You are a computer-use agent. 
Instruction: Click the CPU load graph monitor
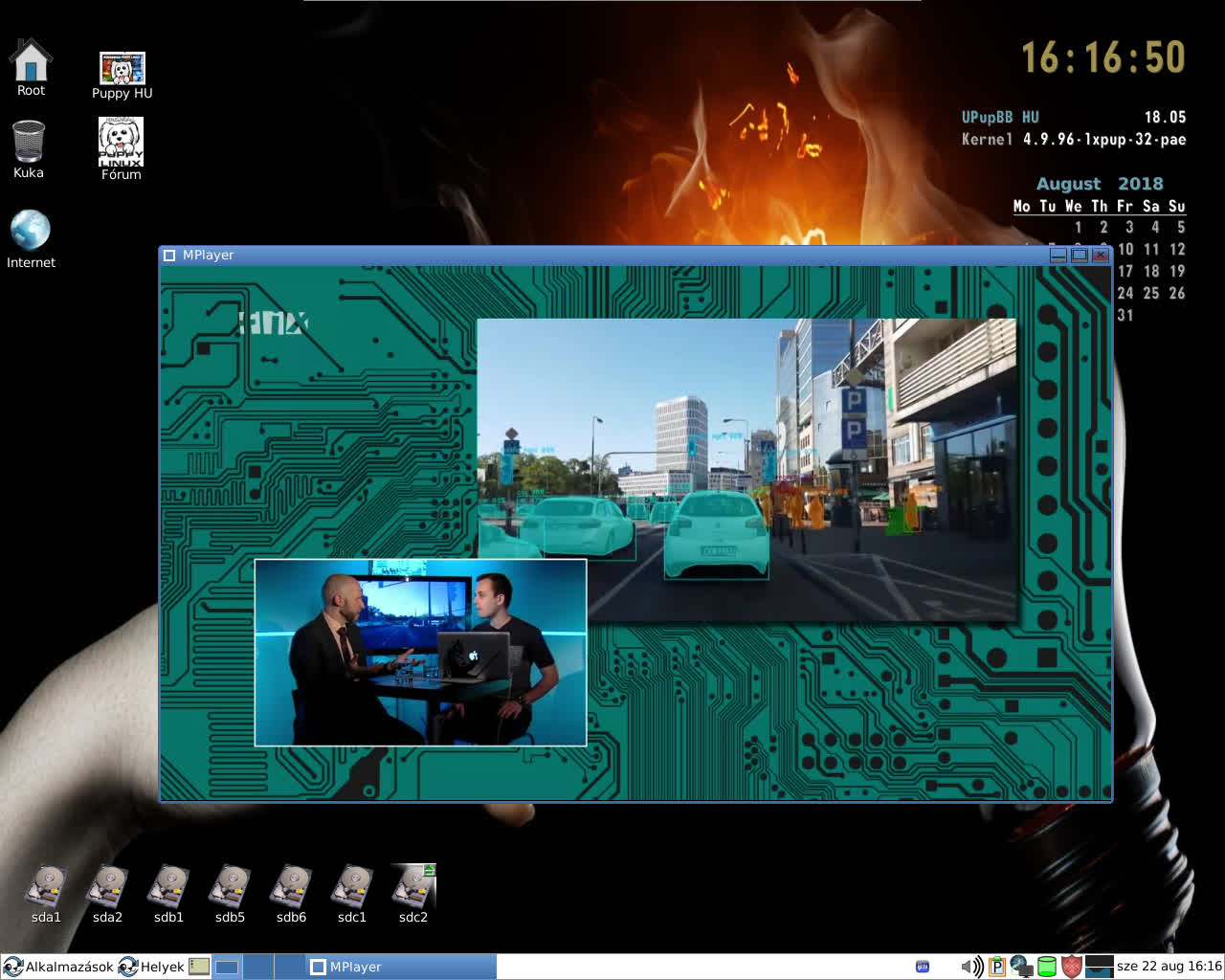point(1099,967)
